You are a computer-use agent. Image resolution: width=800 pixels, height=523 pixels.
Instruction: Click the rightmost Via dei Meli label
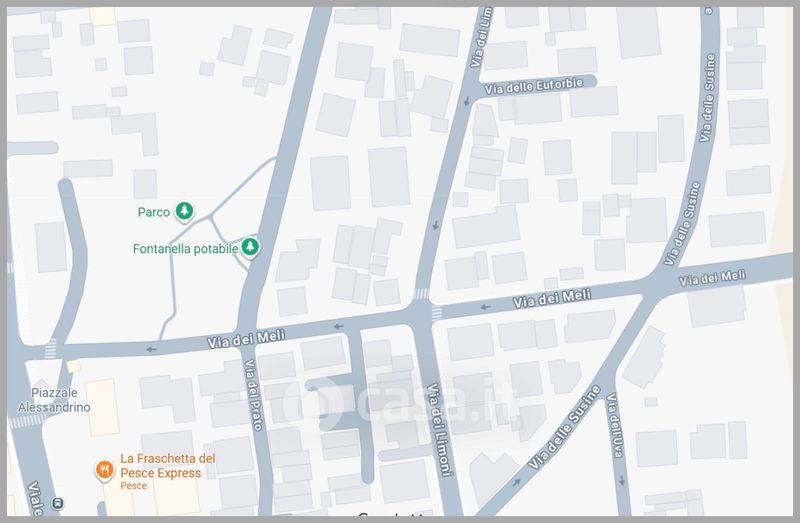(x=712, y=278)
